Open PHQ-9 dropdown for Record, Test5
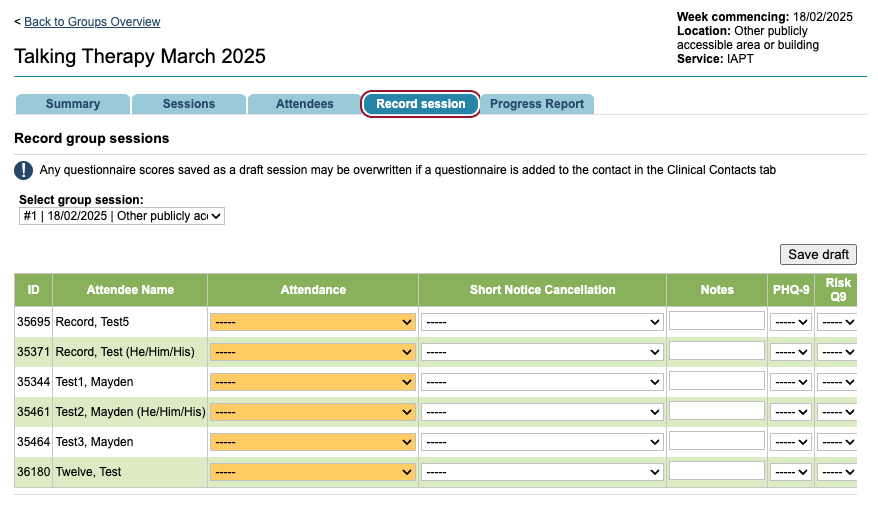Screen dimensions: 878x510 pyautogui.click(x=791, y=322)
